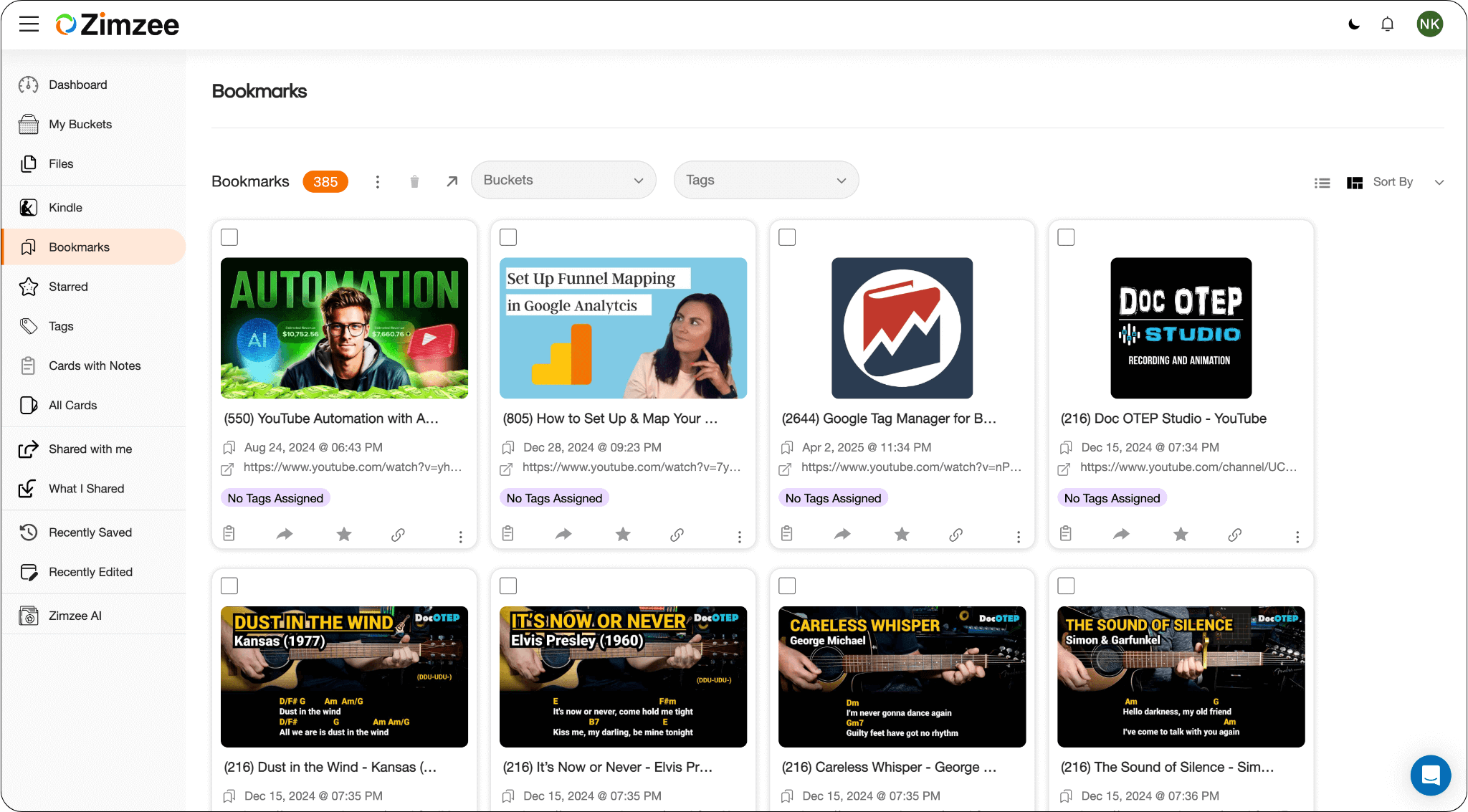Open the chat support bubble
The image size is (1468, 812).
pyautogui.click(x=1431, y=775)
